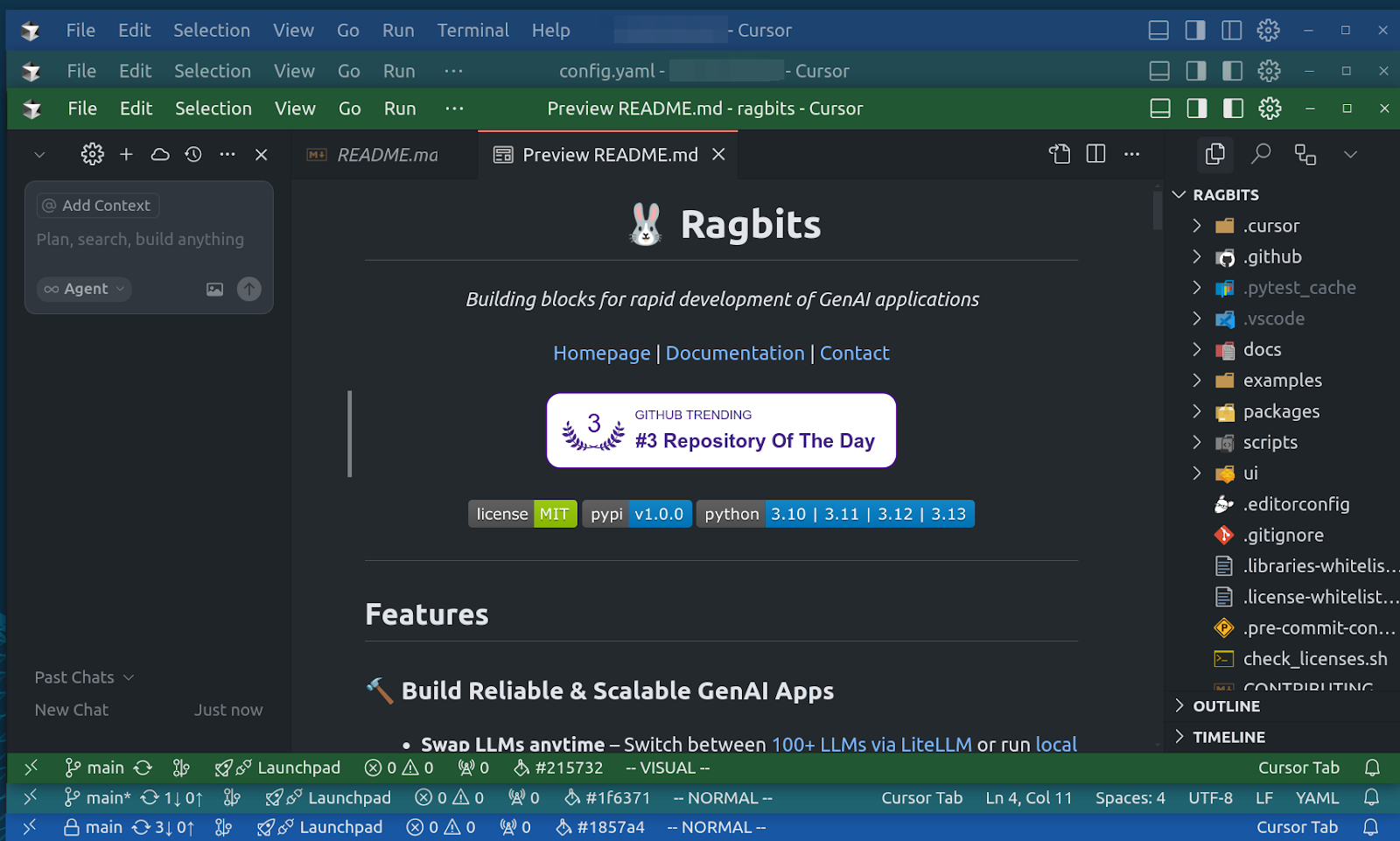Expand the examples folder
The image size is (1400, 841).
(1282, 381)
